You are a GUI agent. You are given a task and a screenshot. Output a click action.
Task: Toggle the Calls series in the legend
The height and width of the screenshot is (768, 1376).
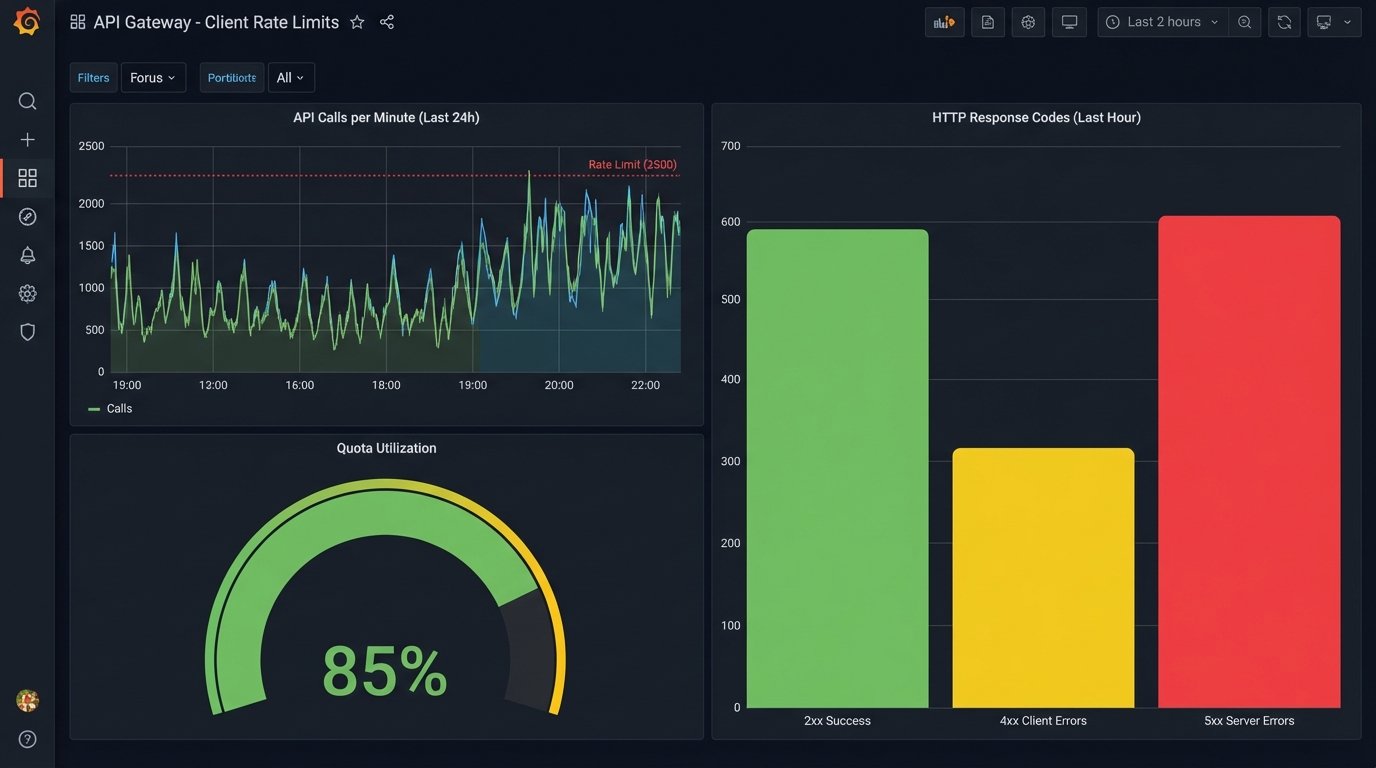[119, 408]
